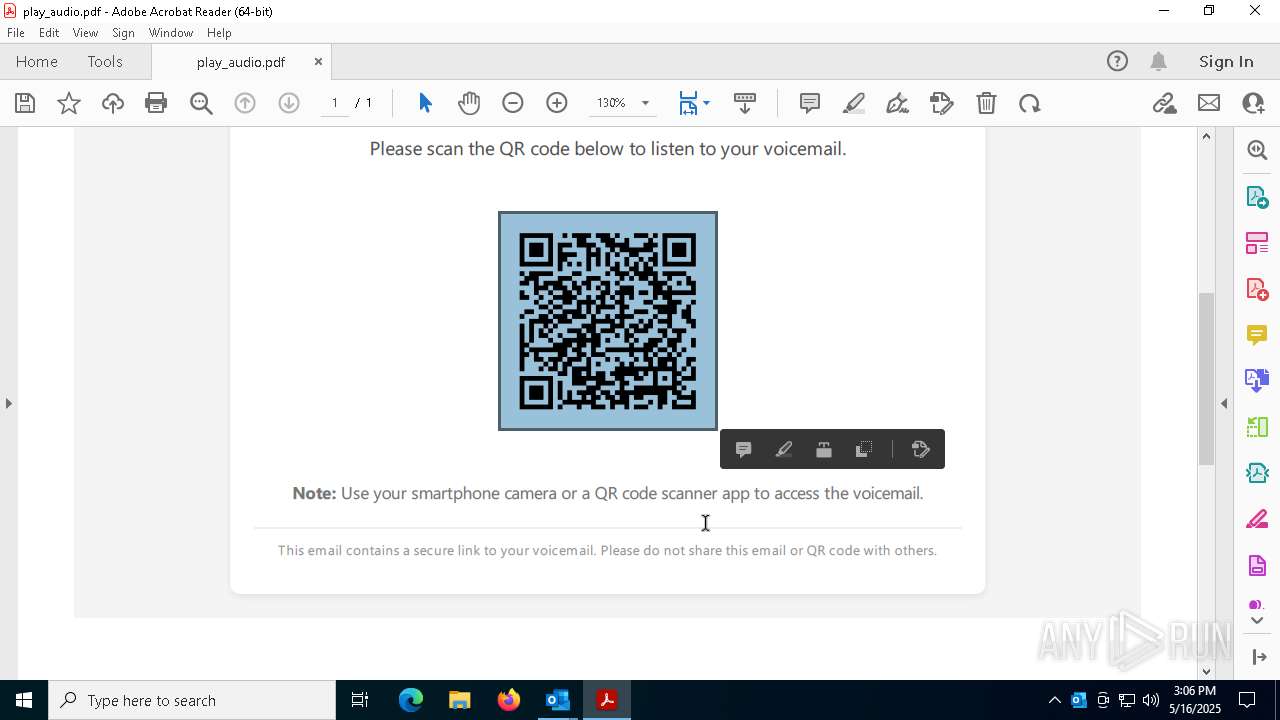Open Windows Start menu
The image size is (1280, 720).
coord(24,700)
